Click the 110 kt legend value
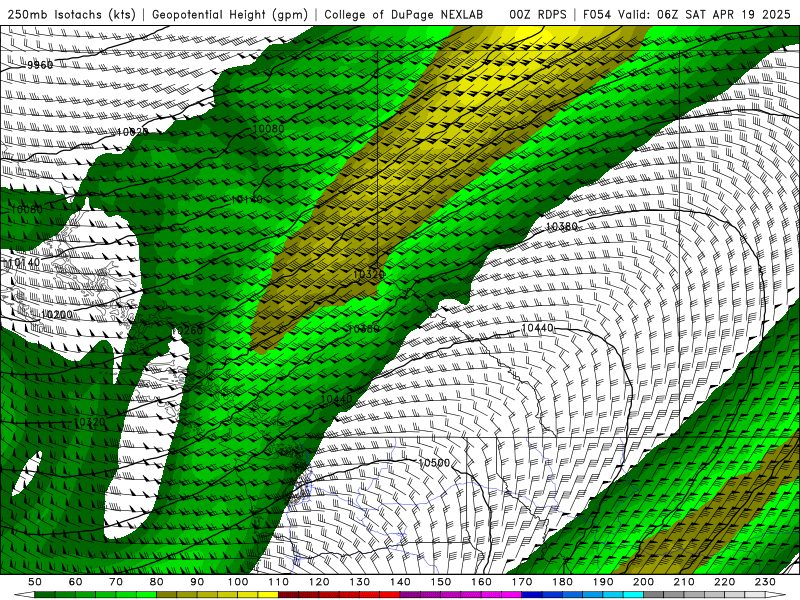The width and height of the screenshot is (800, 600). click(279, 582)
